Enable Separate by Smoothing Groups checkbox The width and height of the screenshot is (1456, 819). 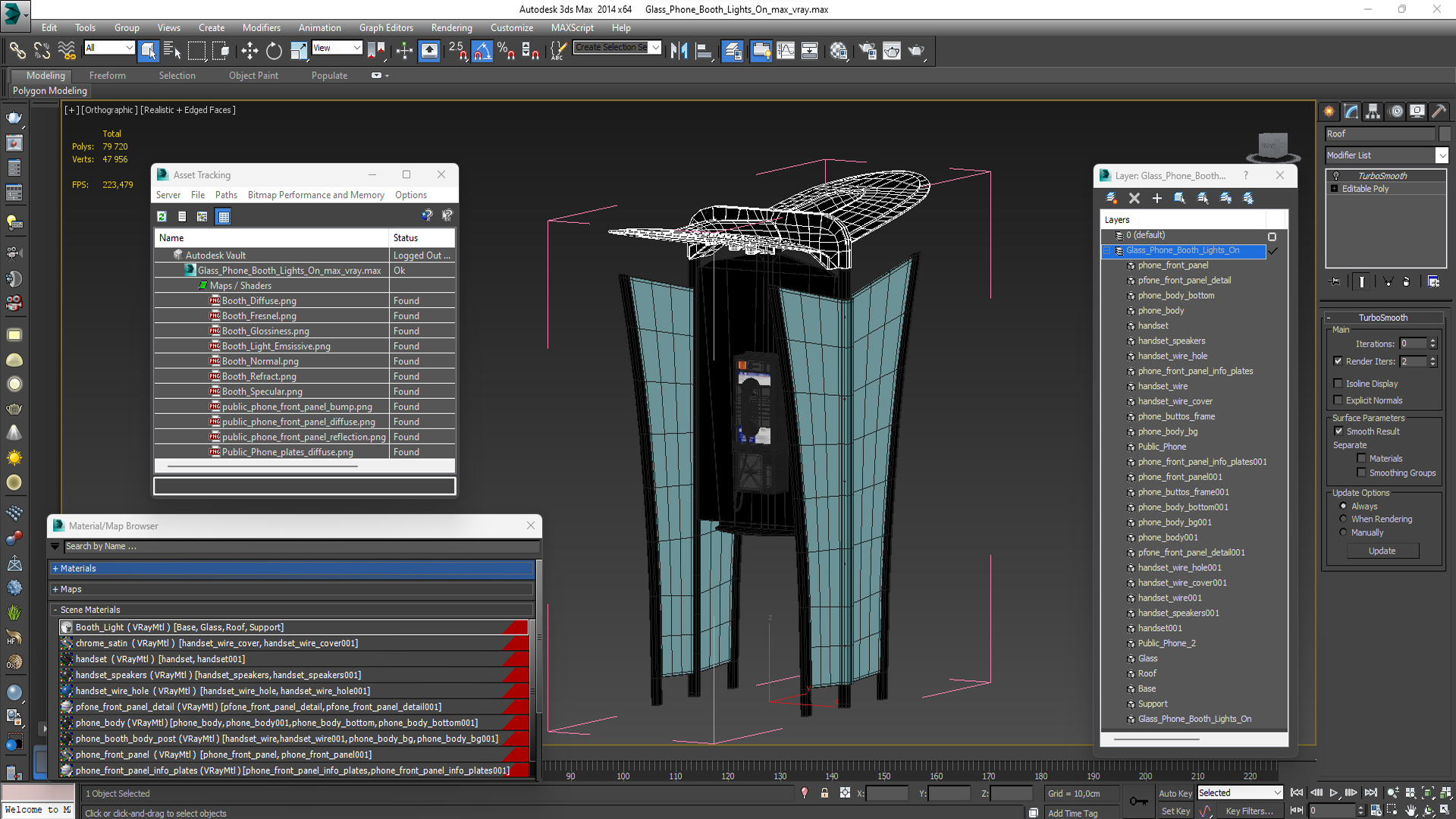pos(1361,472)
